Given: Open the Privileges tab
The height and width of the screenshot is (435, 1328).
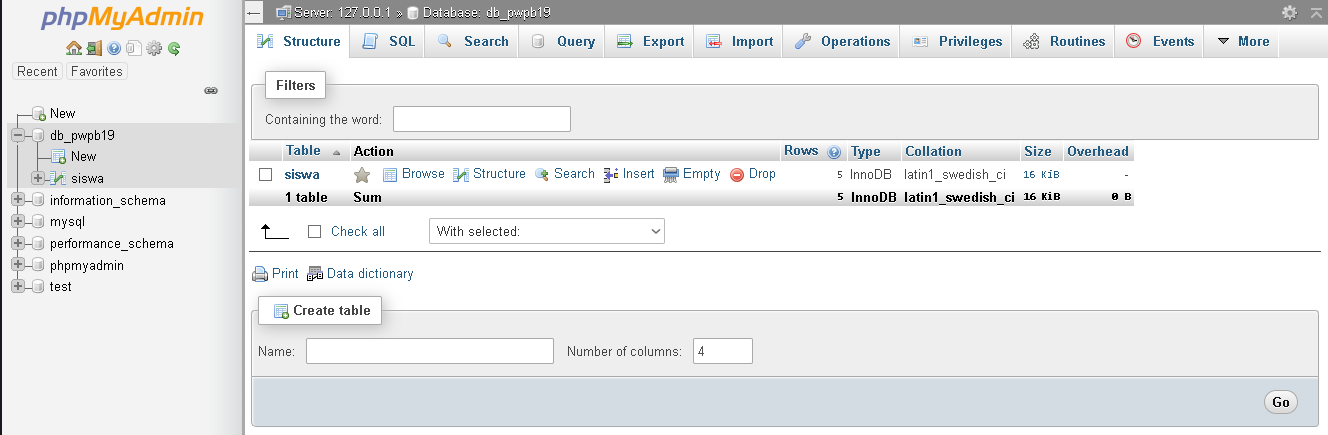Looking at the screenshot, I should click(x=957, y=42).
